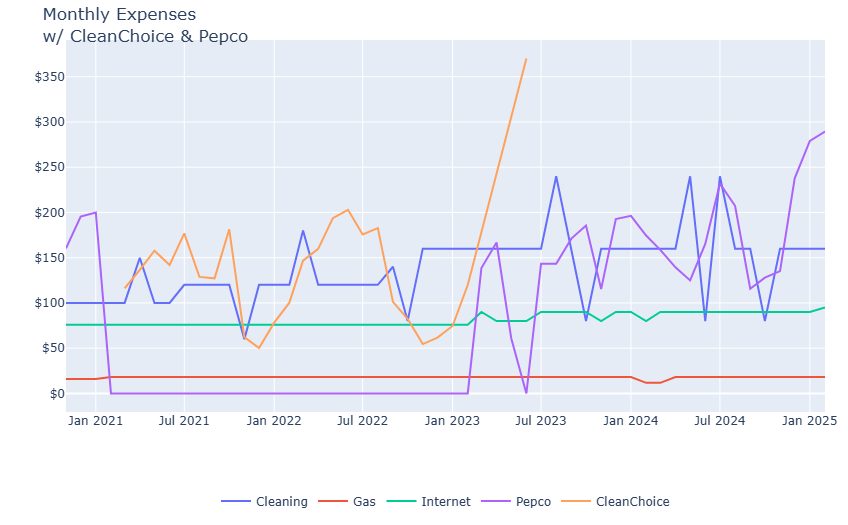The width and height of the screenshot is (848, 525).
Task: Toggle the CleanChoice legend entry
Action: point(632,502)
